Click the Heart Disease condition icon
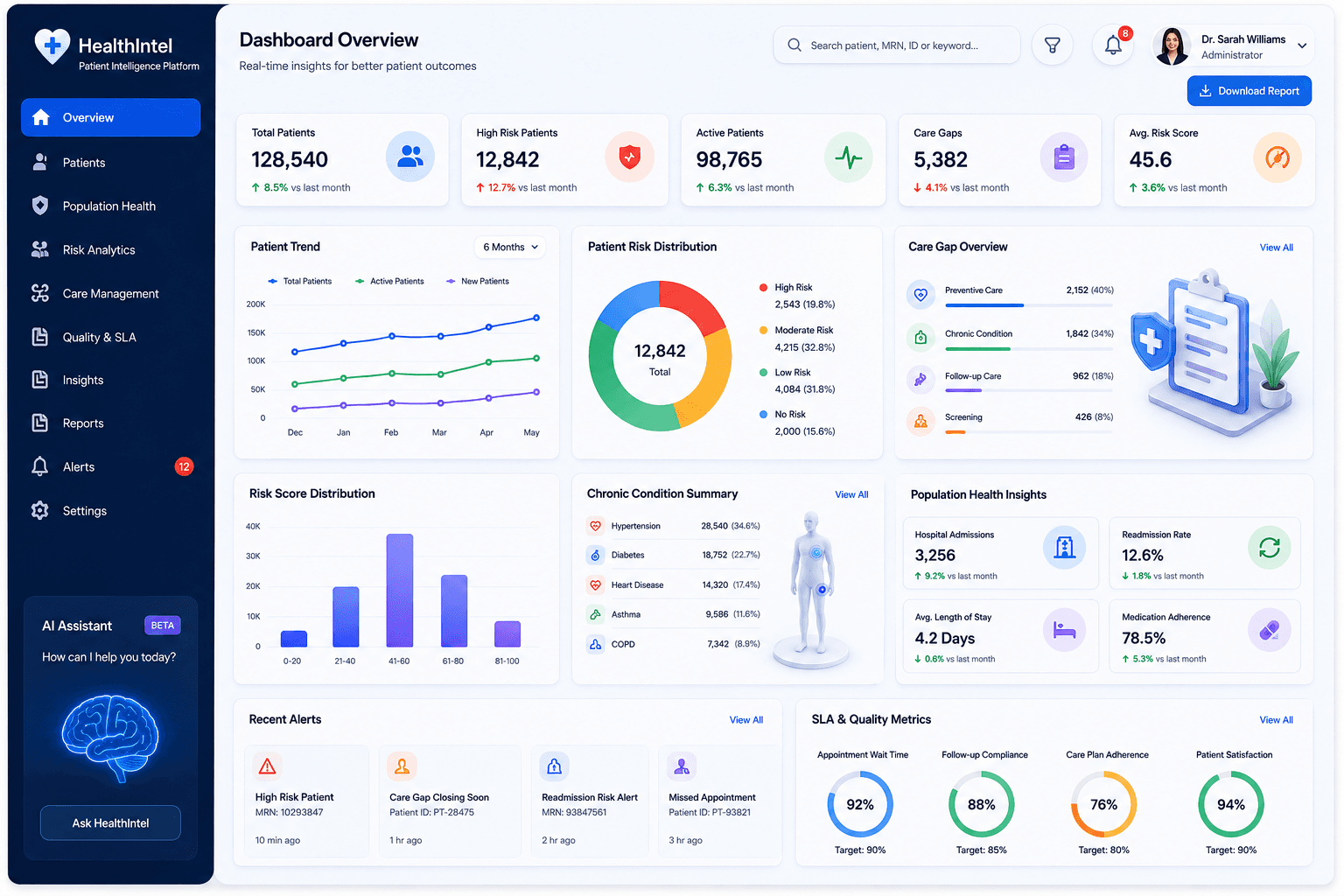Image resolution: width=1344 pixels, height=896 pixels. (596, 584)
